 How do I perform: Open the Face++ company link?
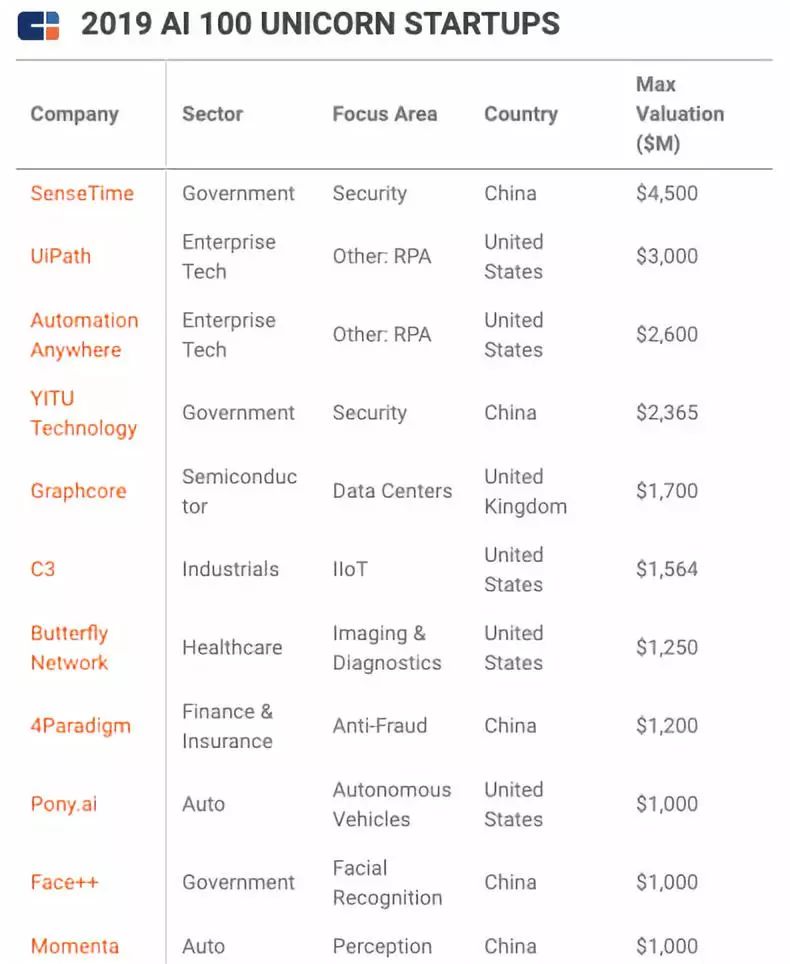click(65, 882)
